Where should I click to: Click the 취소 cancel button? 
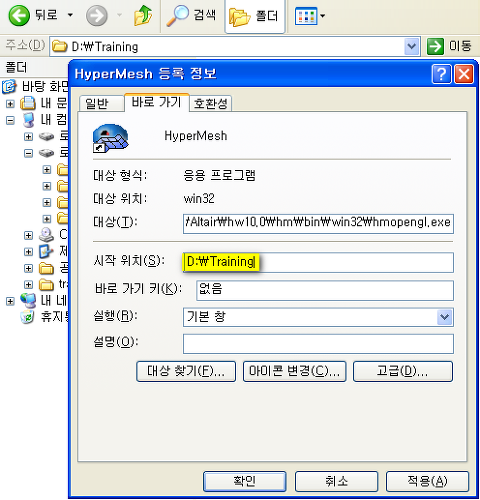[336, 481]
